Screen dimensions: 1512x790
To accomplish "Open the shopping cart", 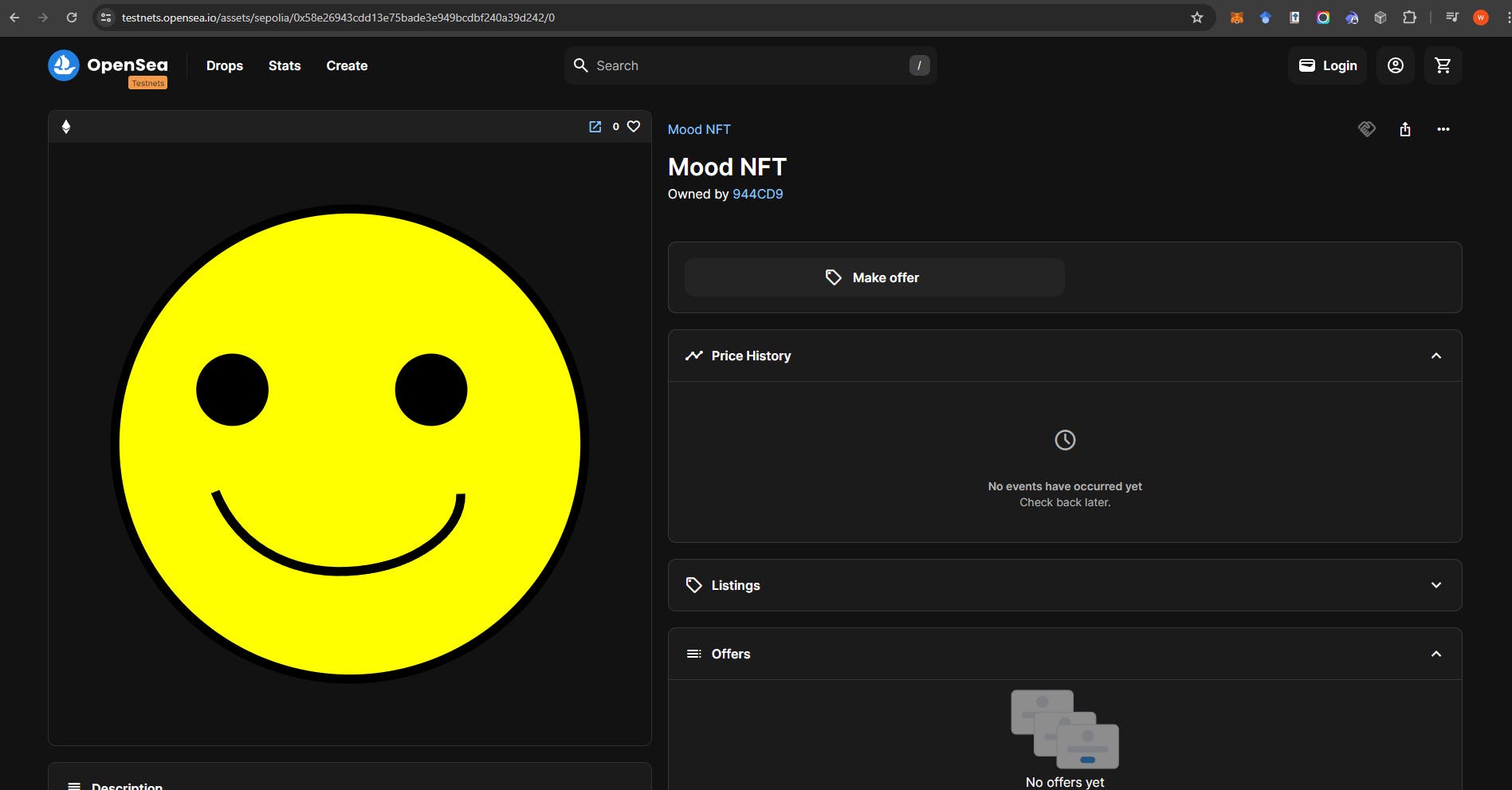I will click(1443, 65).
